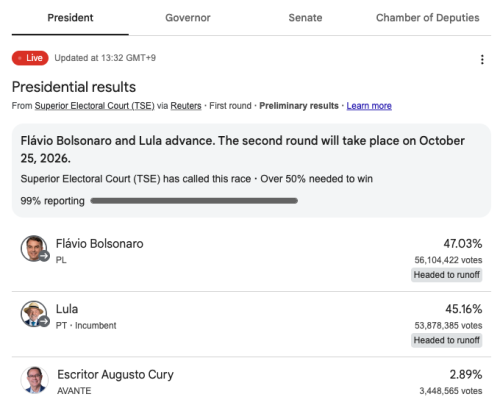Click Bolsonaro's Headed to runoff badge
This screenshot has height=408, width=500.
point(447,275)
